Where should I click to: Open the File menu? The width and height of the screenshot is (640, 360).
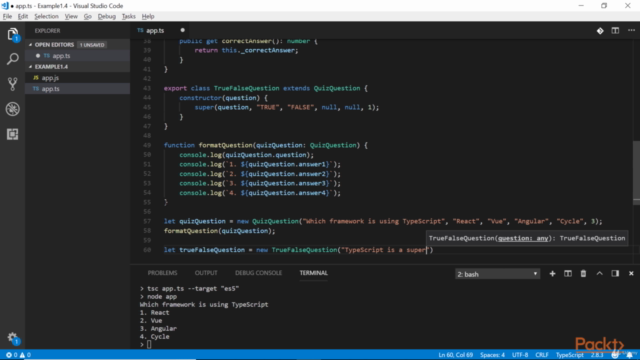point(7,16)
